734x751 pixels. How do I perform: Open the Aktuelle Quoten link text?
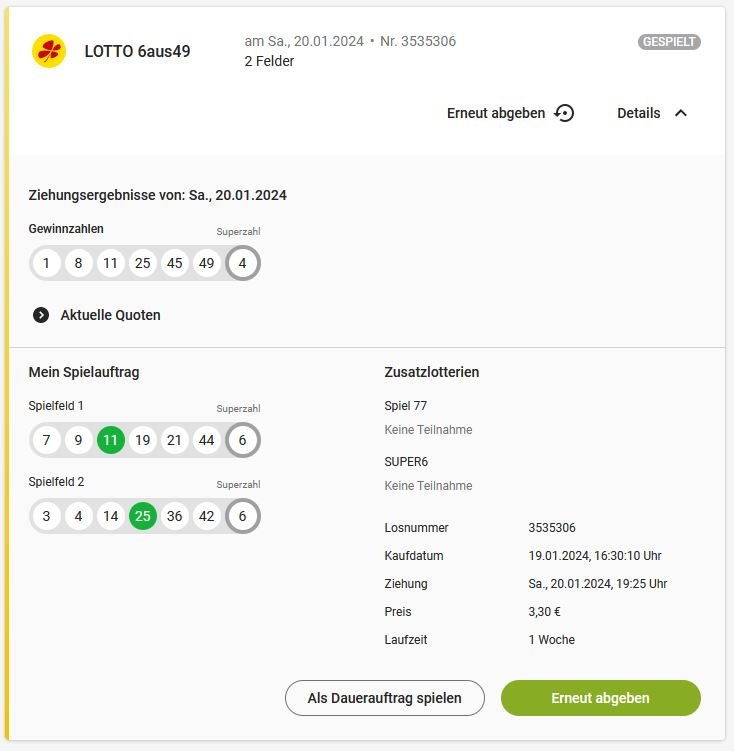(110, 315)
